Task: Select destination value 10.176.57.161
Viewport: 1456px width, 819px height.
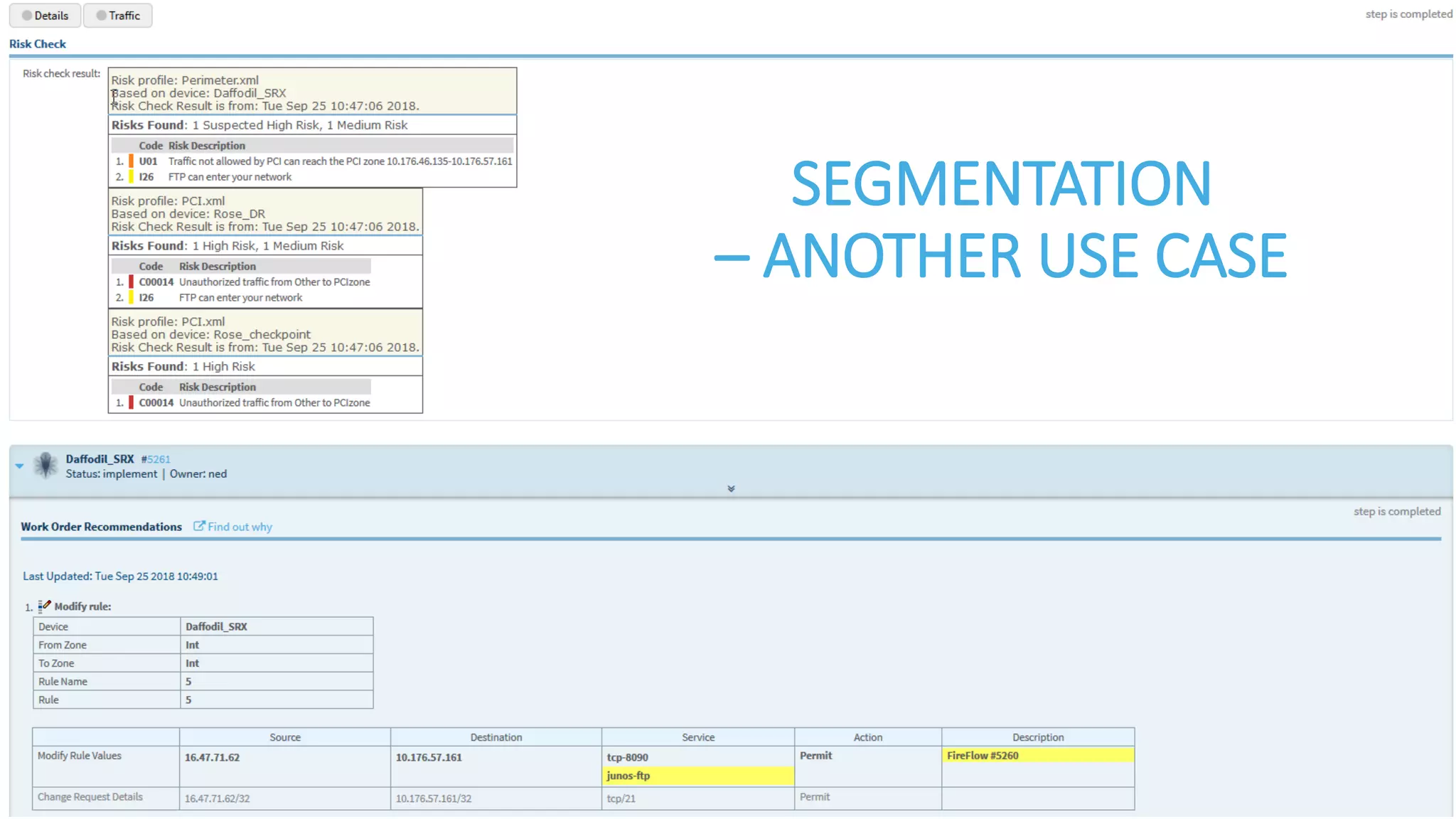Action: 429,758
